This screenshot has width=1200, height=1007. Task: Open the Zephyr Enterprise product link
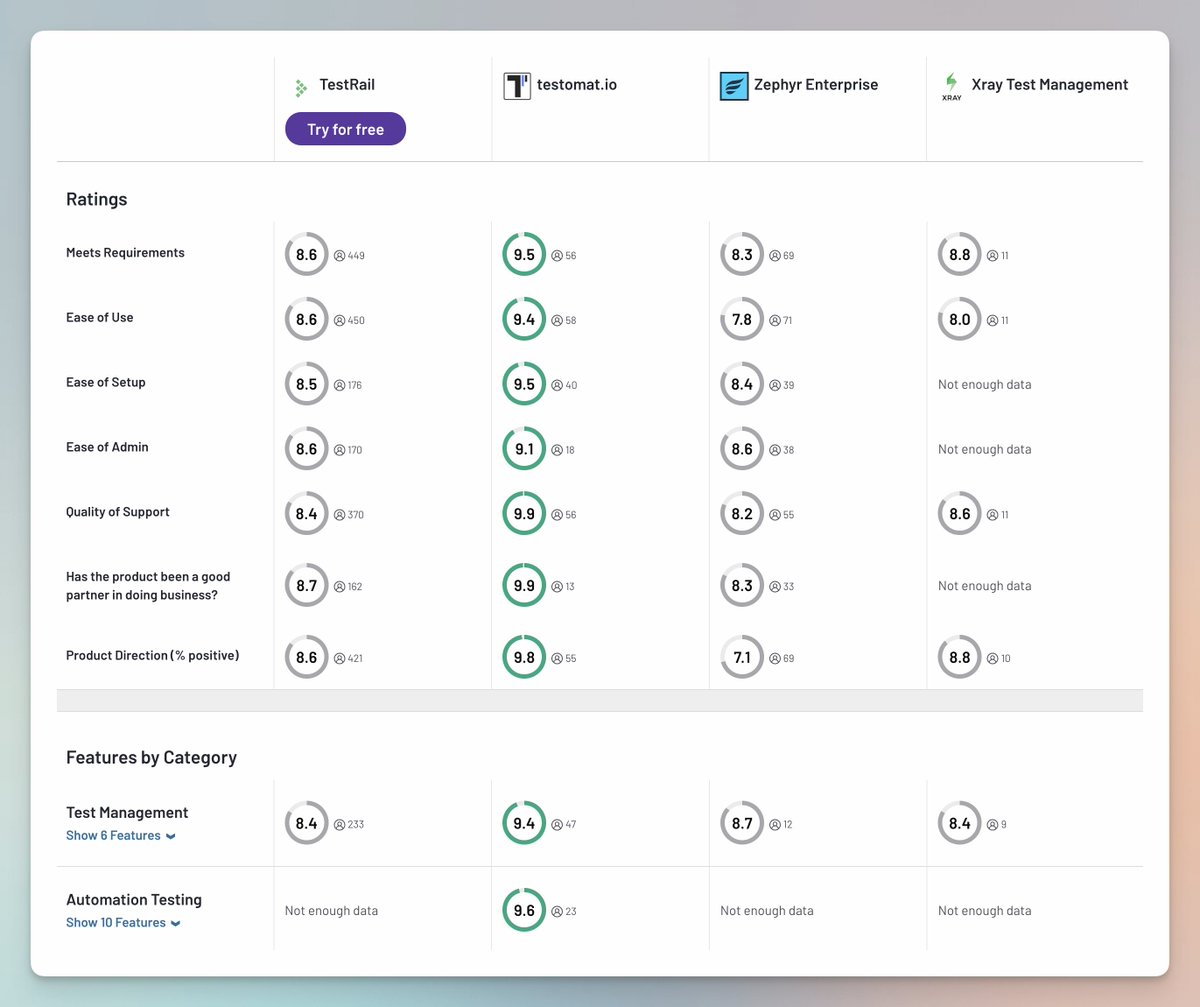[x=817, y=85]
